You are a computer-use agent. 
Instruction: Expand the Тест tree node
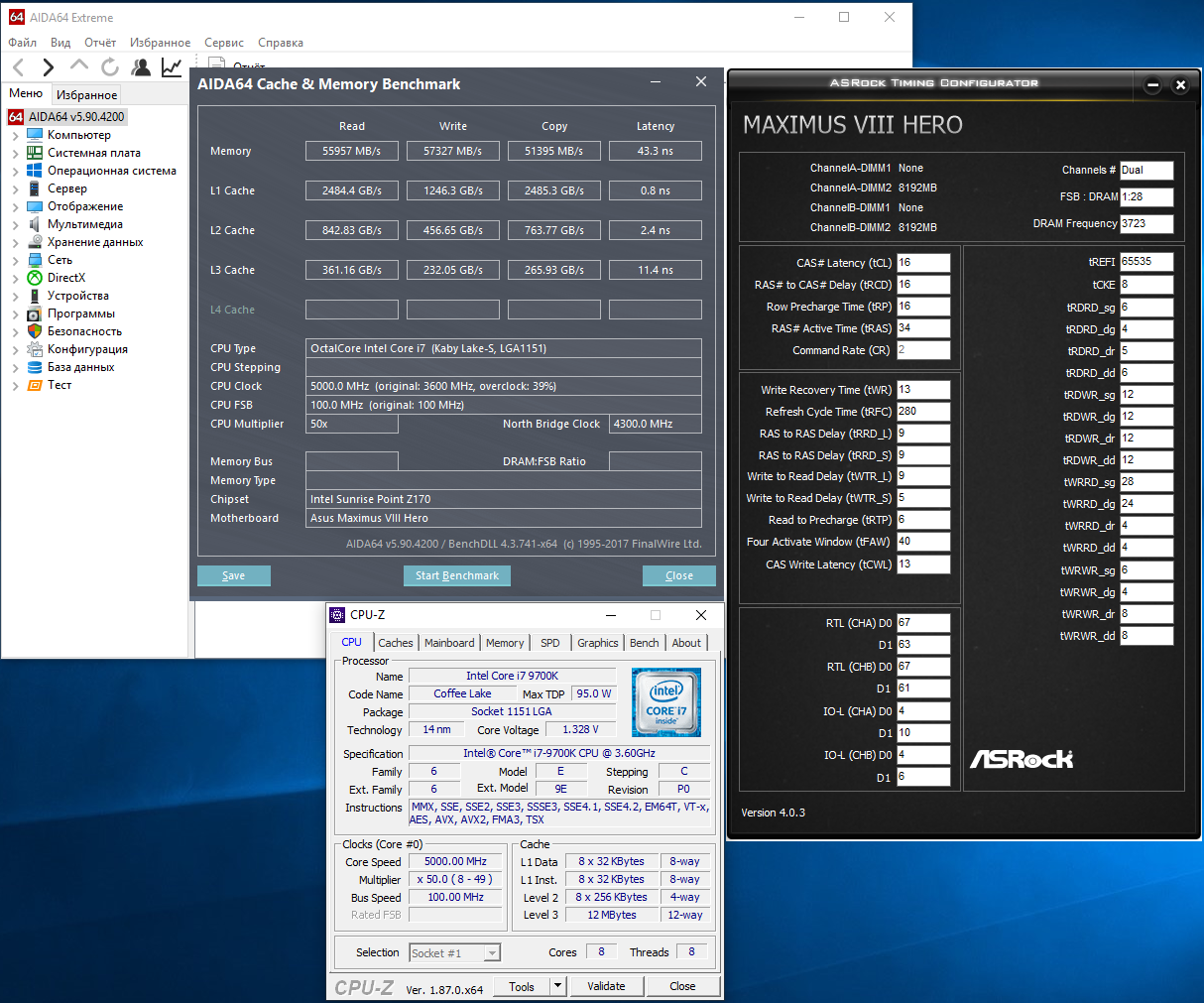16,385
